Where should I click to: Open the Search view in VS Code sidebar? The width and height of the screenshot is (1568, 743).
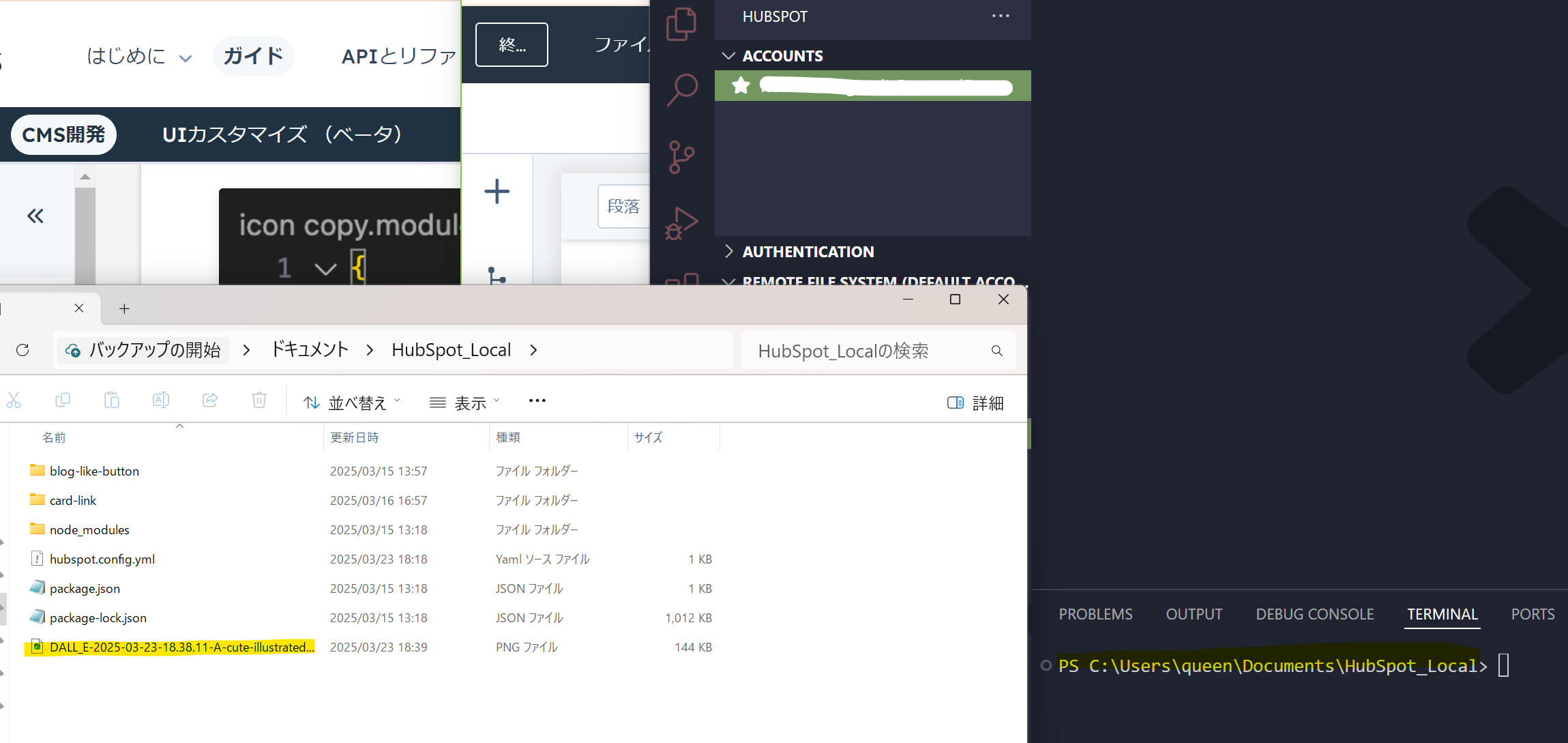(x=681, y=89)
